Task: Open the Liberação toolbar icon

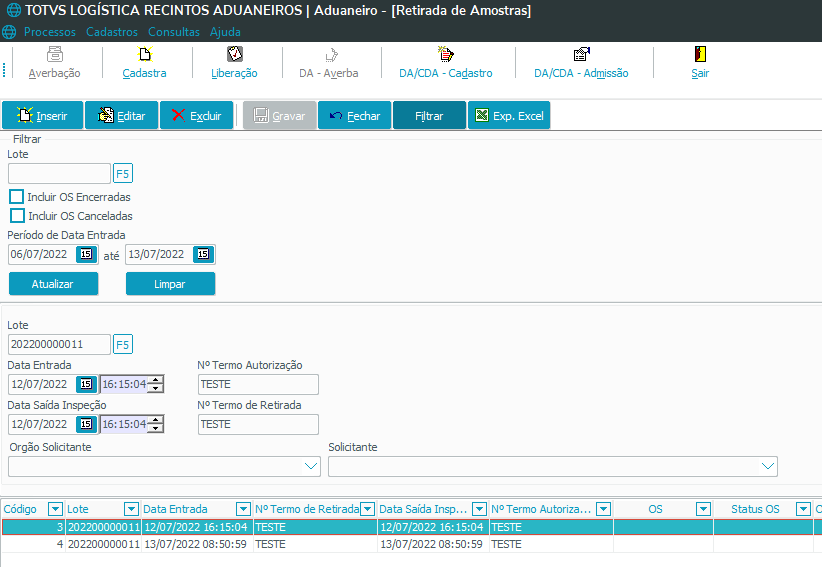Action: pyautogui.click(x=234, y=62)
